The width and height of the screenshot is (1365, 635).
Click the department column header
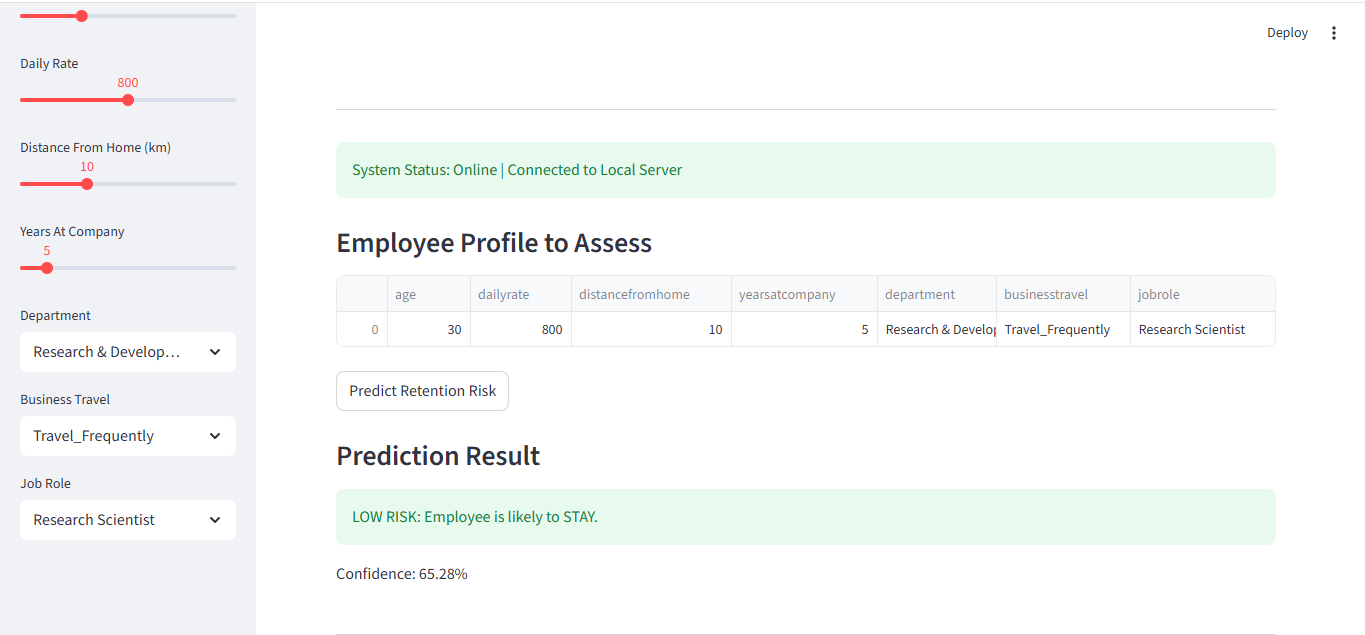(x=937, y=294)
